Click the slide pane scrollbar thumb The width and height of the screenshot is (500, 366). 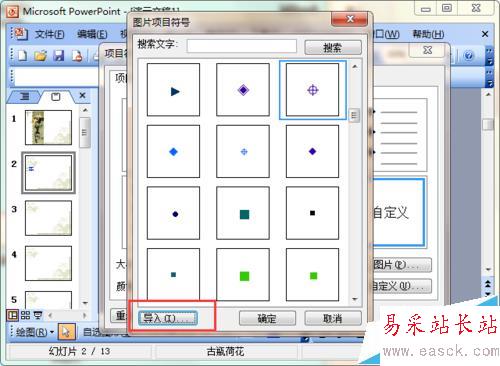click(85, 132)
